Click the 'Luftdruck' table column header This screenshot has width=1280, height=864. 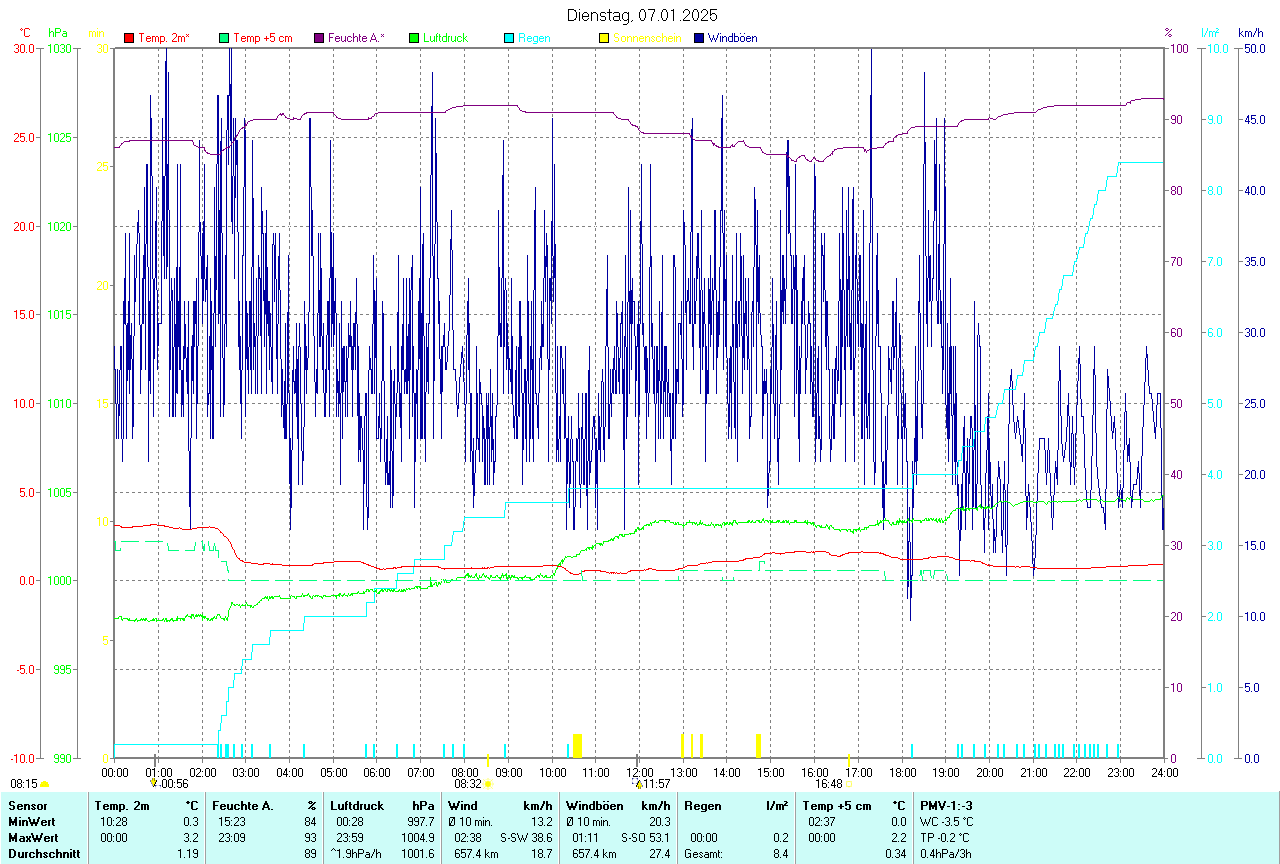(x=357, y=806)
